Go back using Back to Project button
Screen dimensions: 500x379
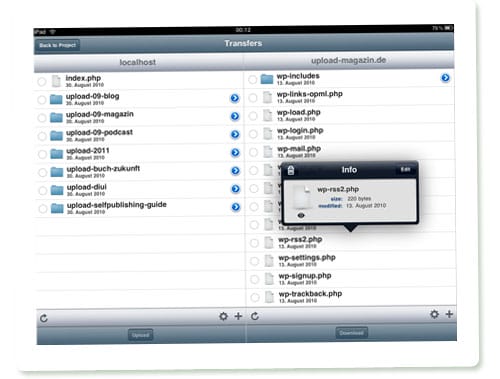57,45
